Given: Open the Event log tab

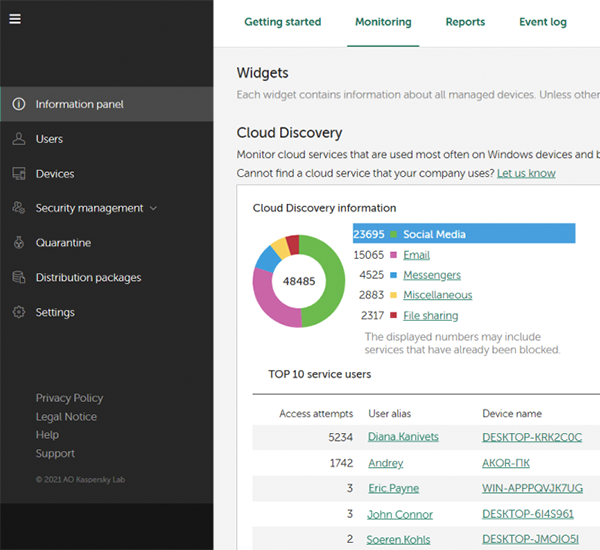Looking at the screenshot, I should pyautogui.click(x=543, y=22).
